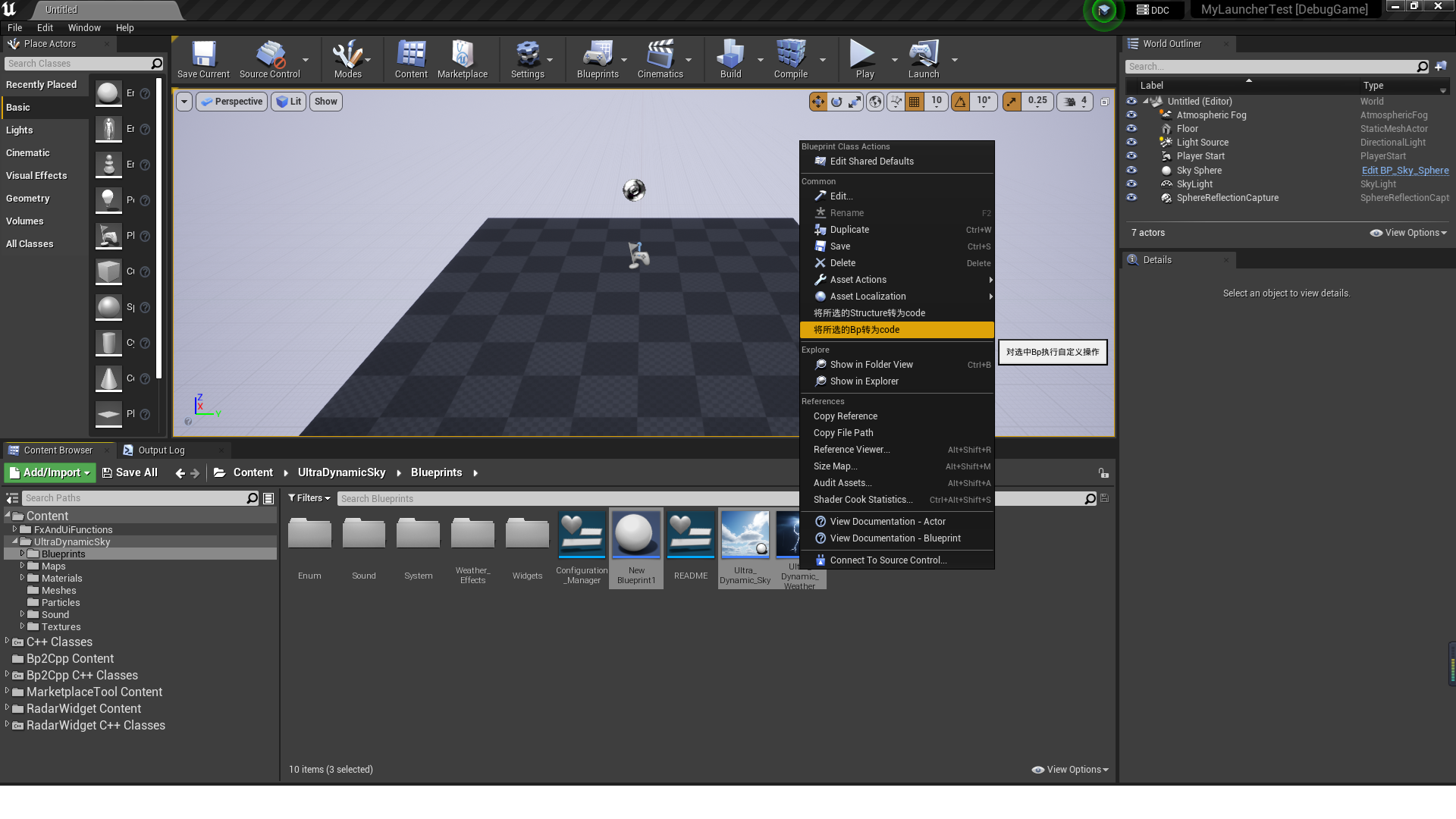Open World Outliner View Options dropdown

click(1408, 233)
